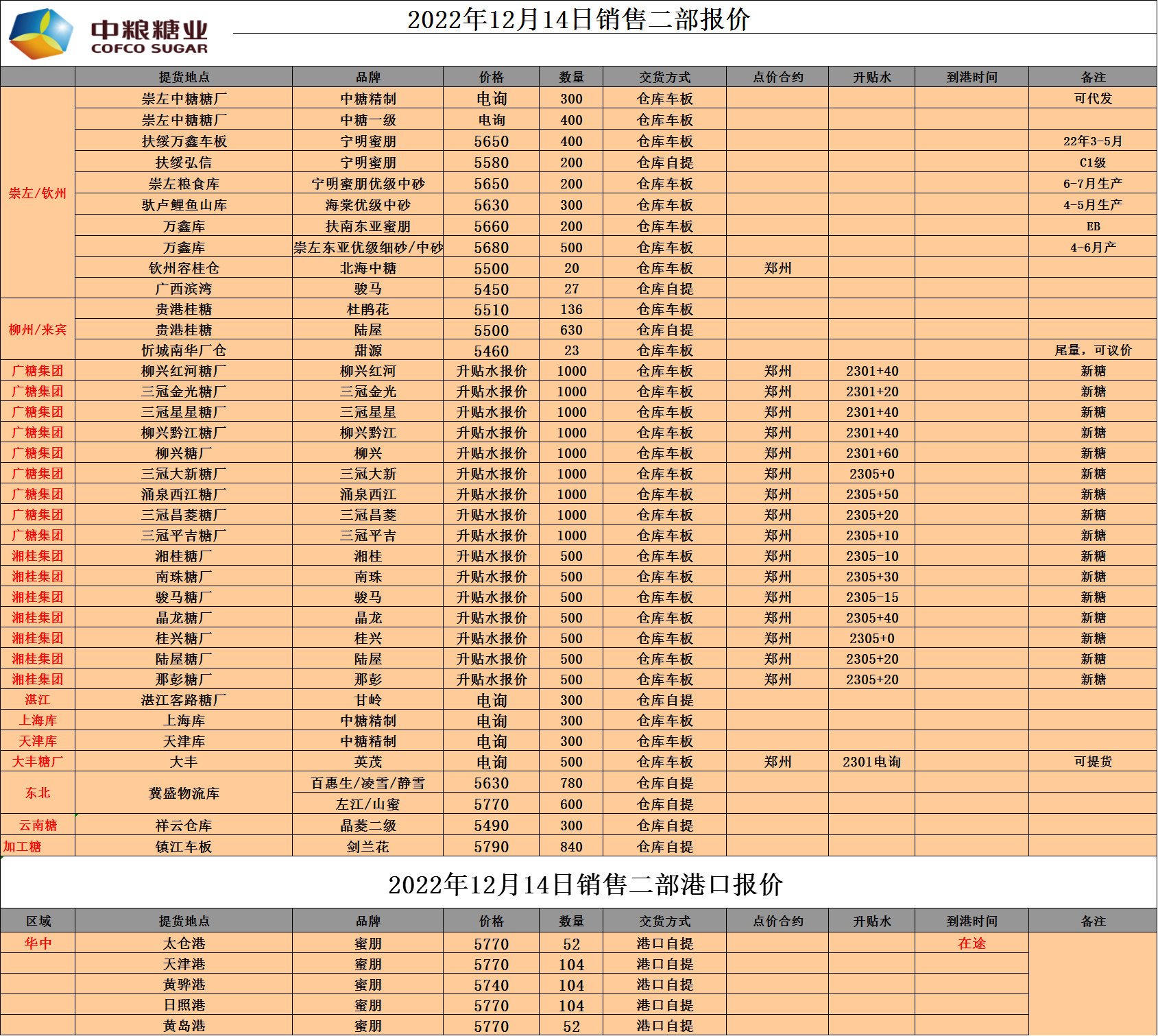Click the 区域 header in port table
Screen dimensions: 1158x1036
pos(38,921)
